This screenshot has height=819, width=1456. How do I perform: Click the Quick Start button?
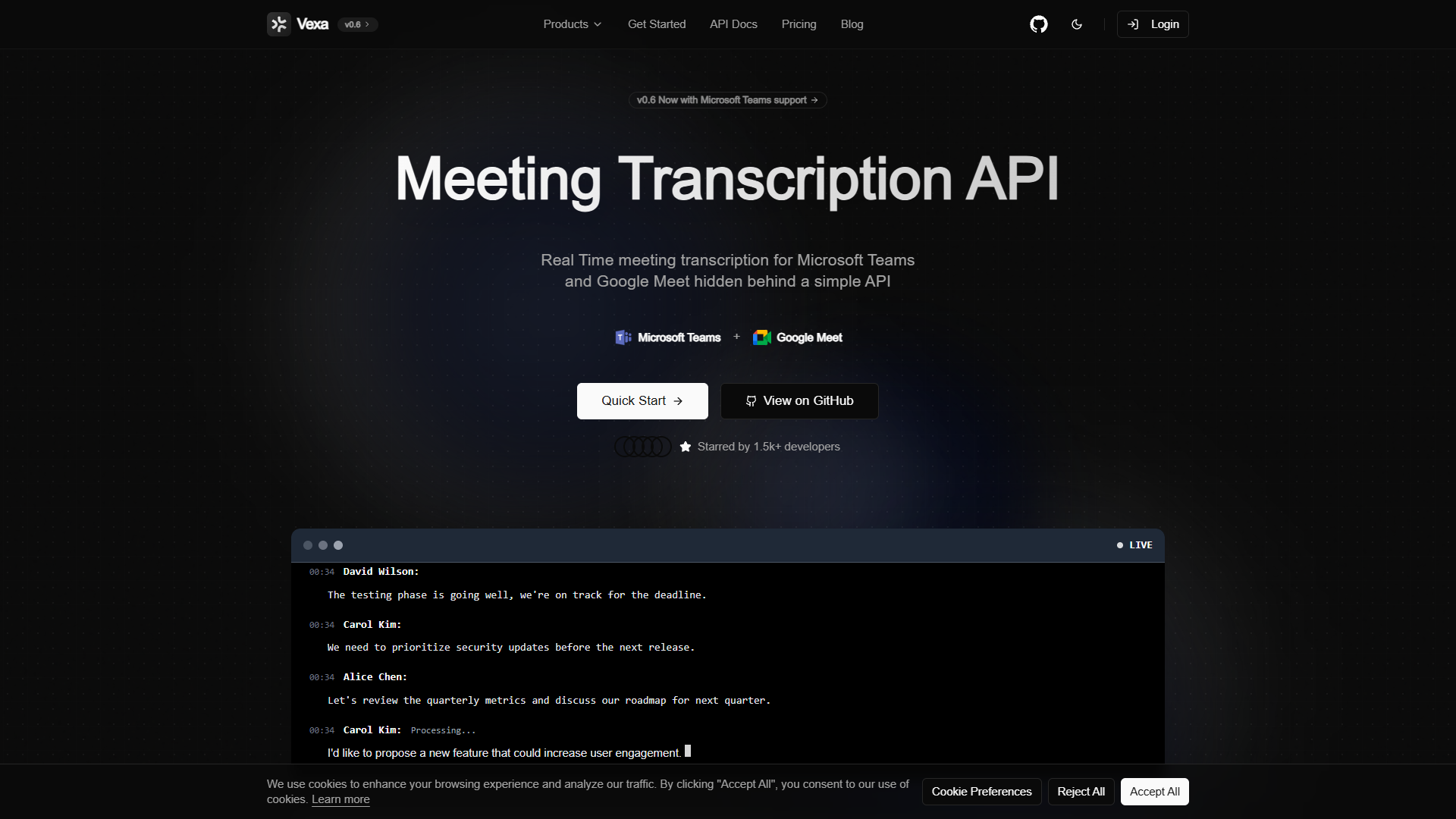[x=642, y=401]
